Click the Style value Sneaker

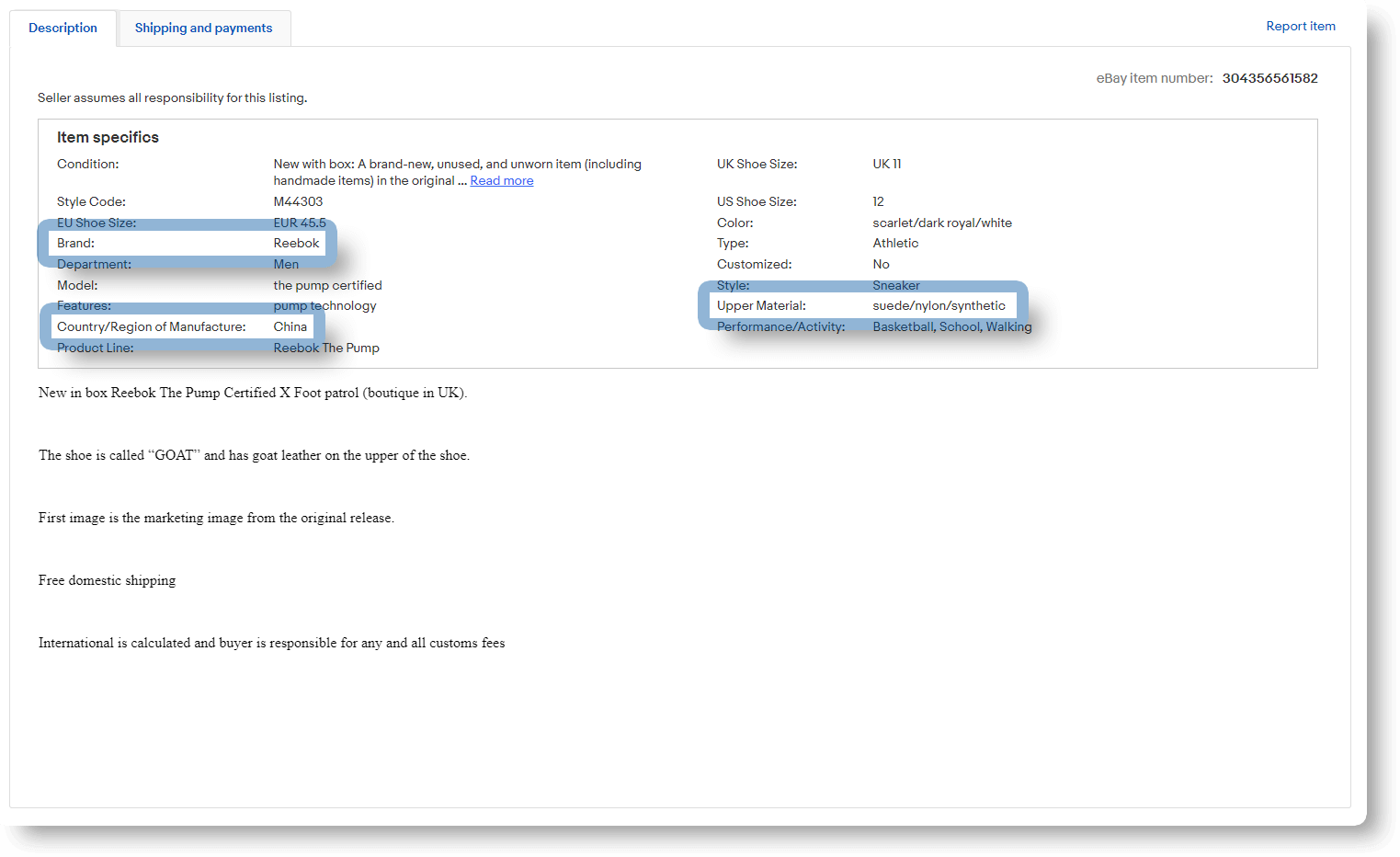(896, 285)
